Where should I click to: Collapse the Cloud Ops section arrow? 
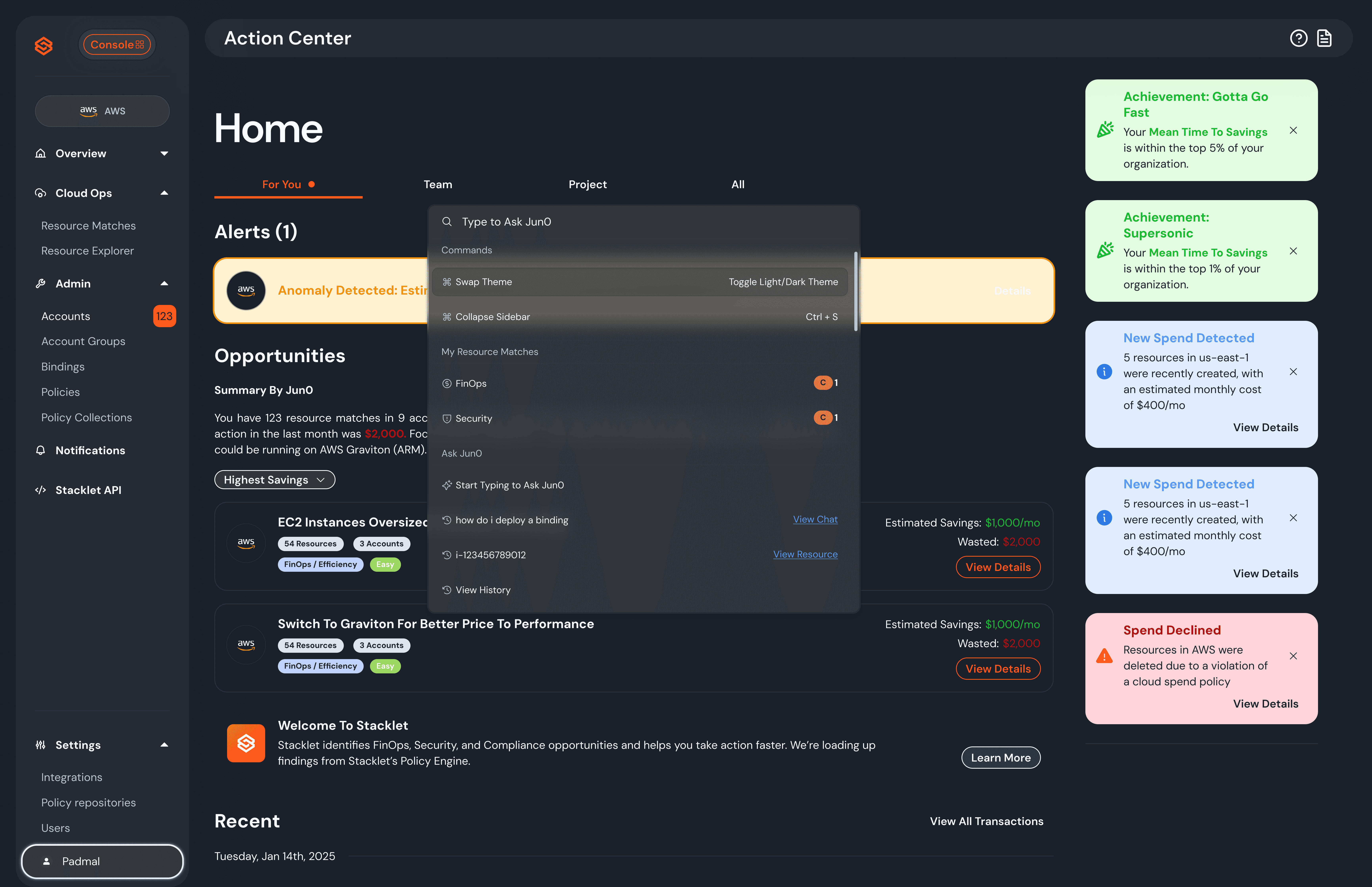click(x=164, y=193)
